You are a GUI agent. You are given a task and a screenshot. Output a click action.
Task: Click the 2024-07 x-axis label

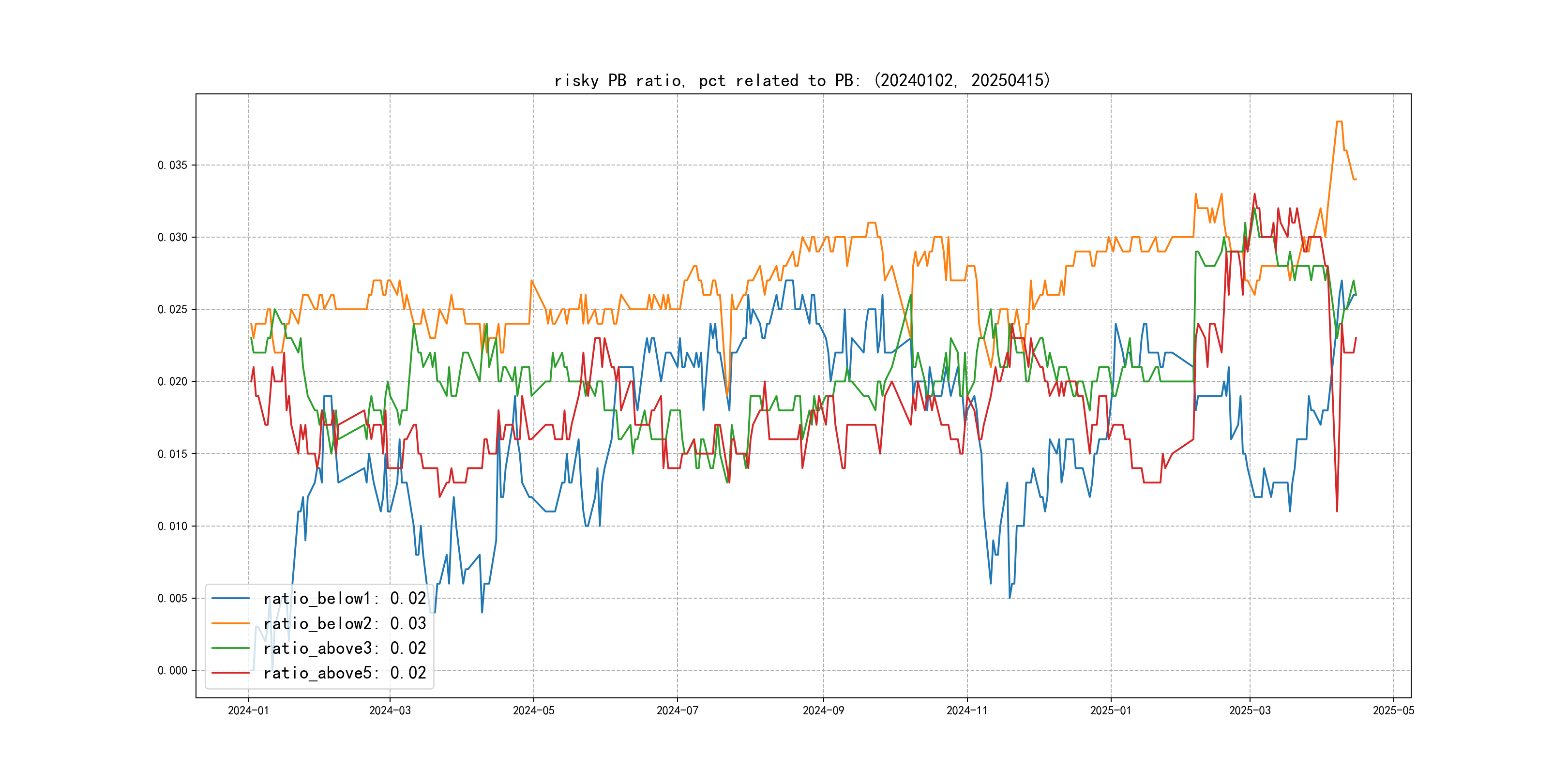pos(677,710)
